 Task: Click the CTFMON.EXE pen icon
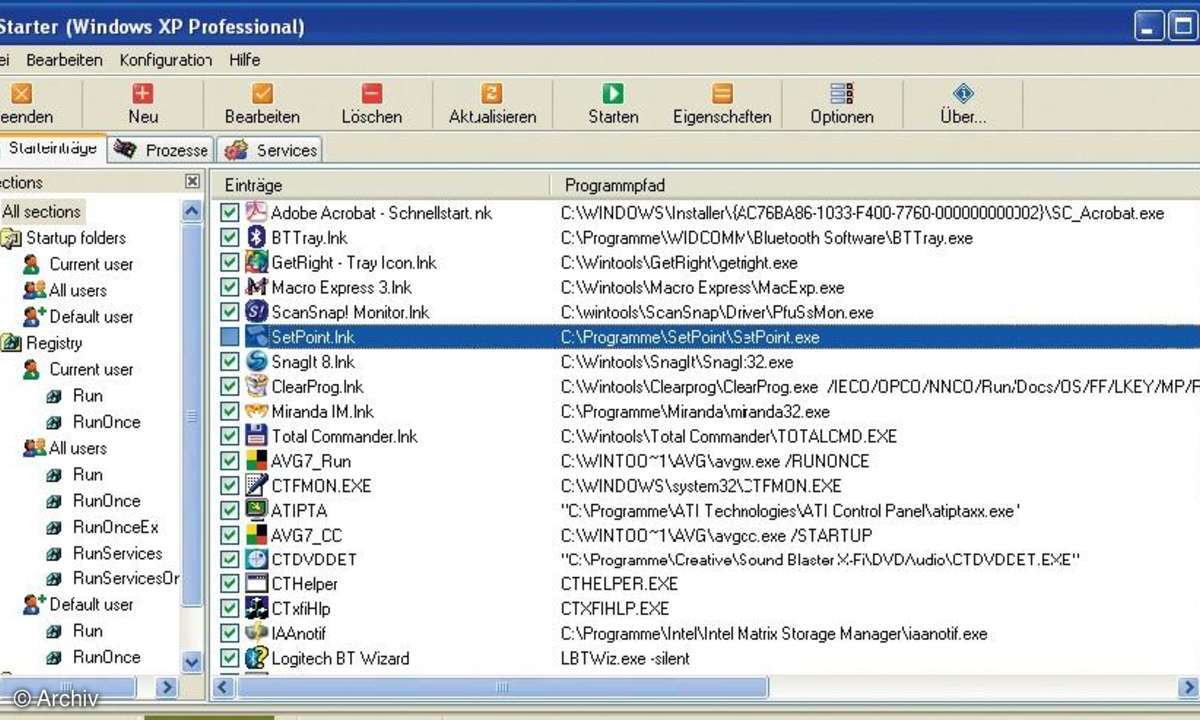[x=257, y=486]
